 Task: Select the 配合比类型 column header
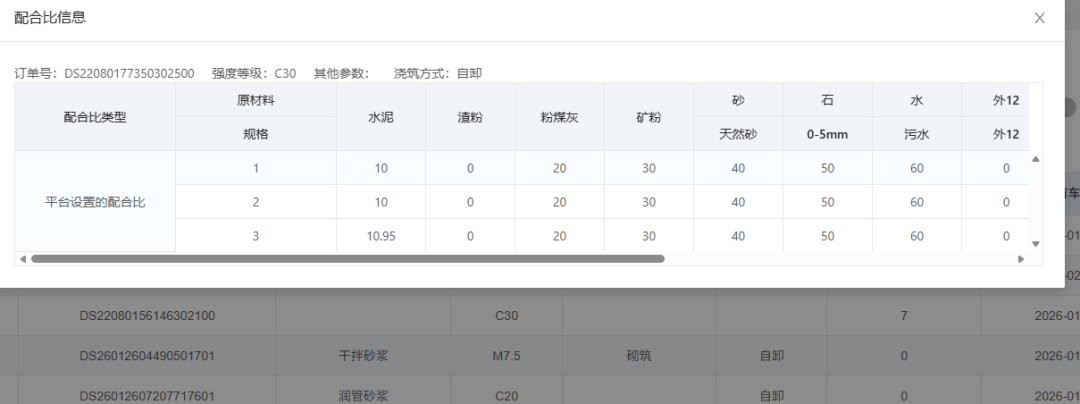[95, 117]
